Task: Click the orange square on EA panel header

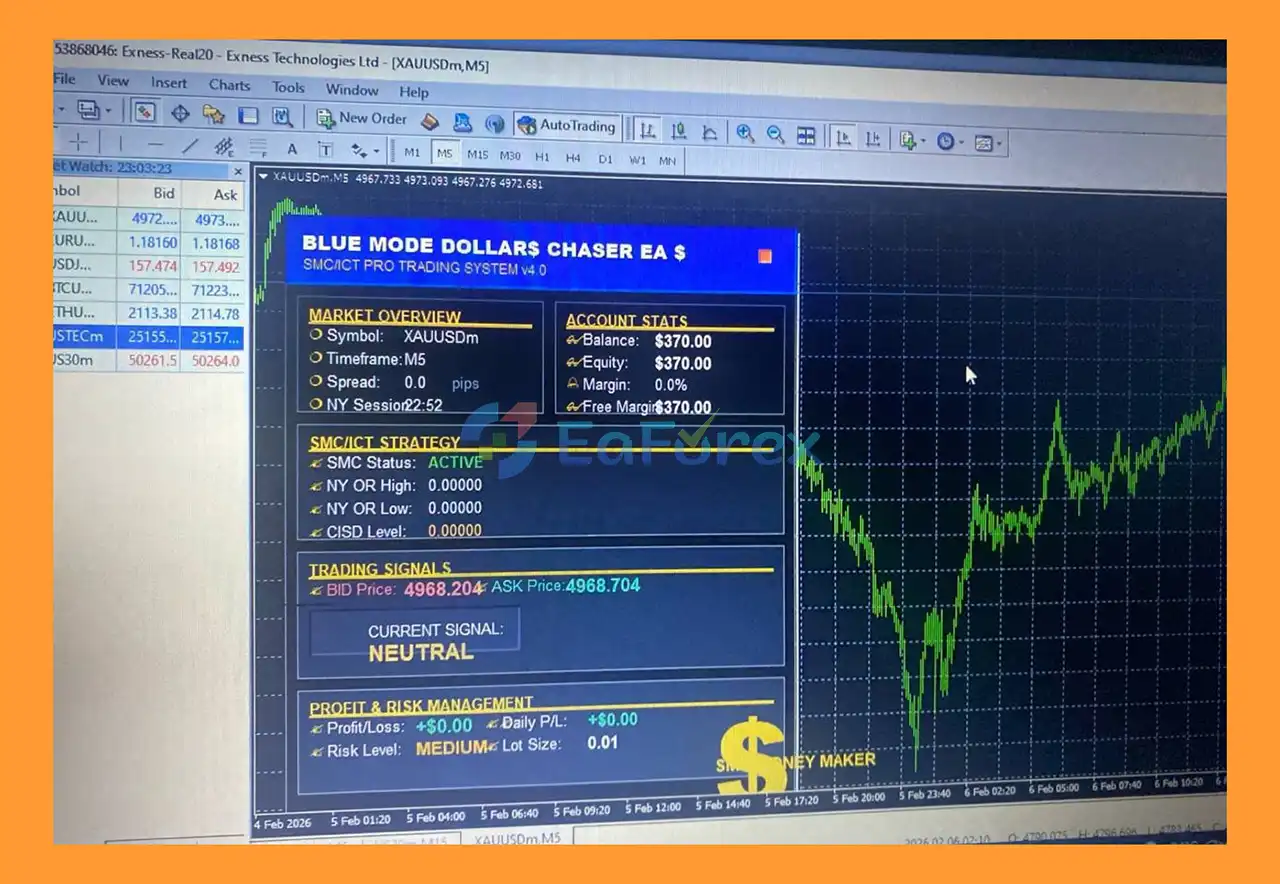Action: 765,256
